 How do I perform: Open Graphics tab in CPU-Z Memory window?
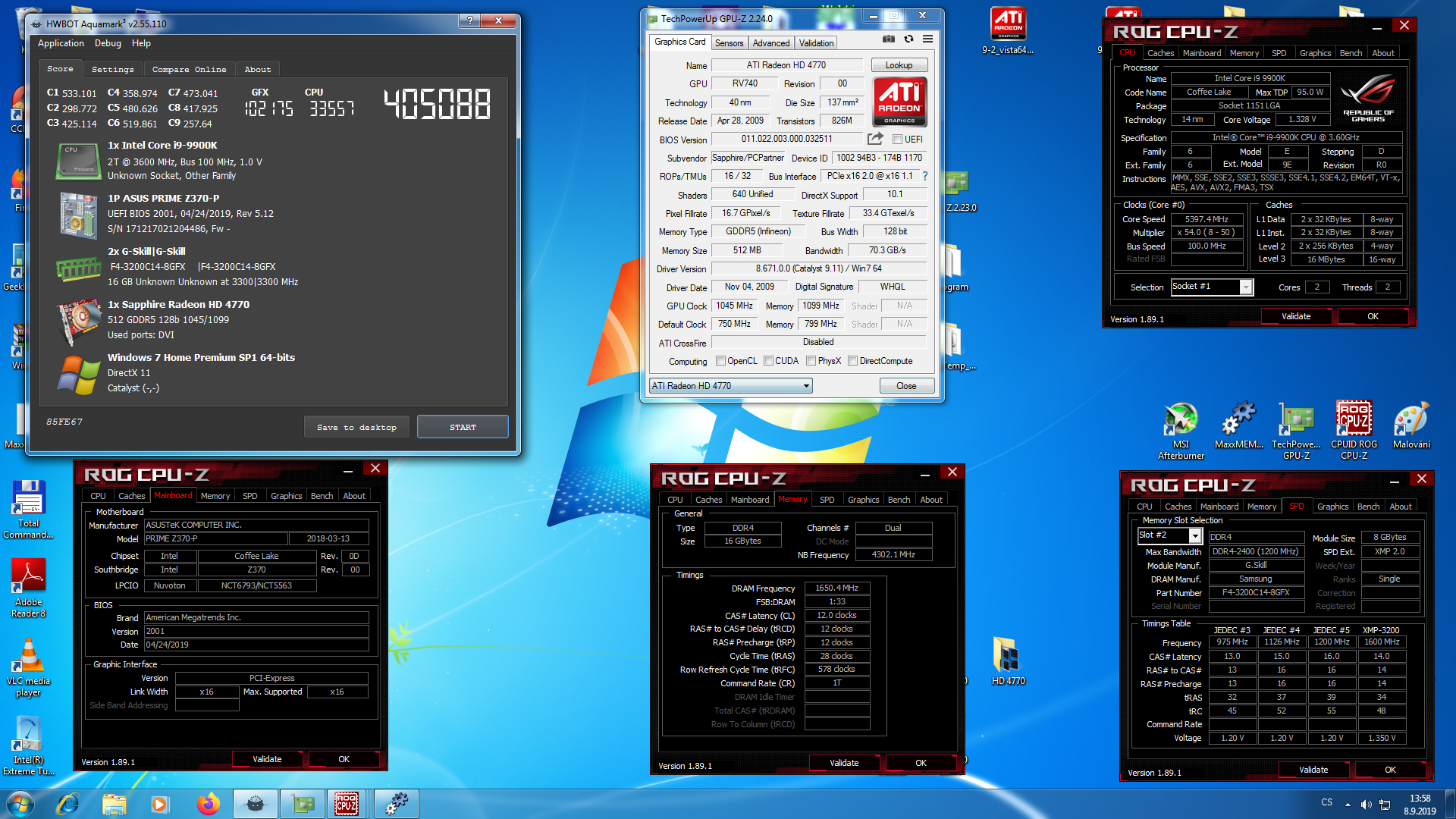click(863, 500)
